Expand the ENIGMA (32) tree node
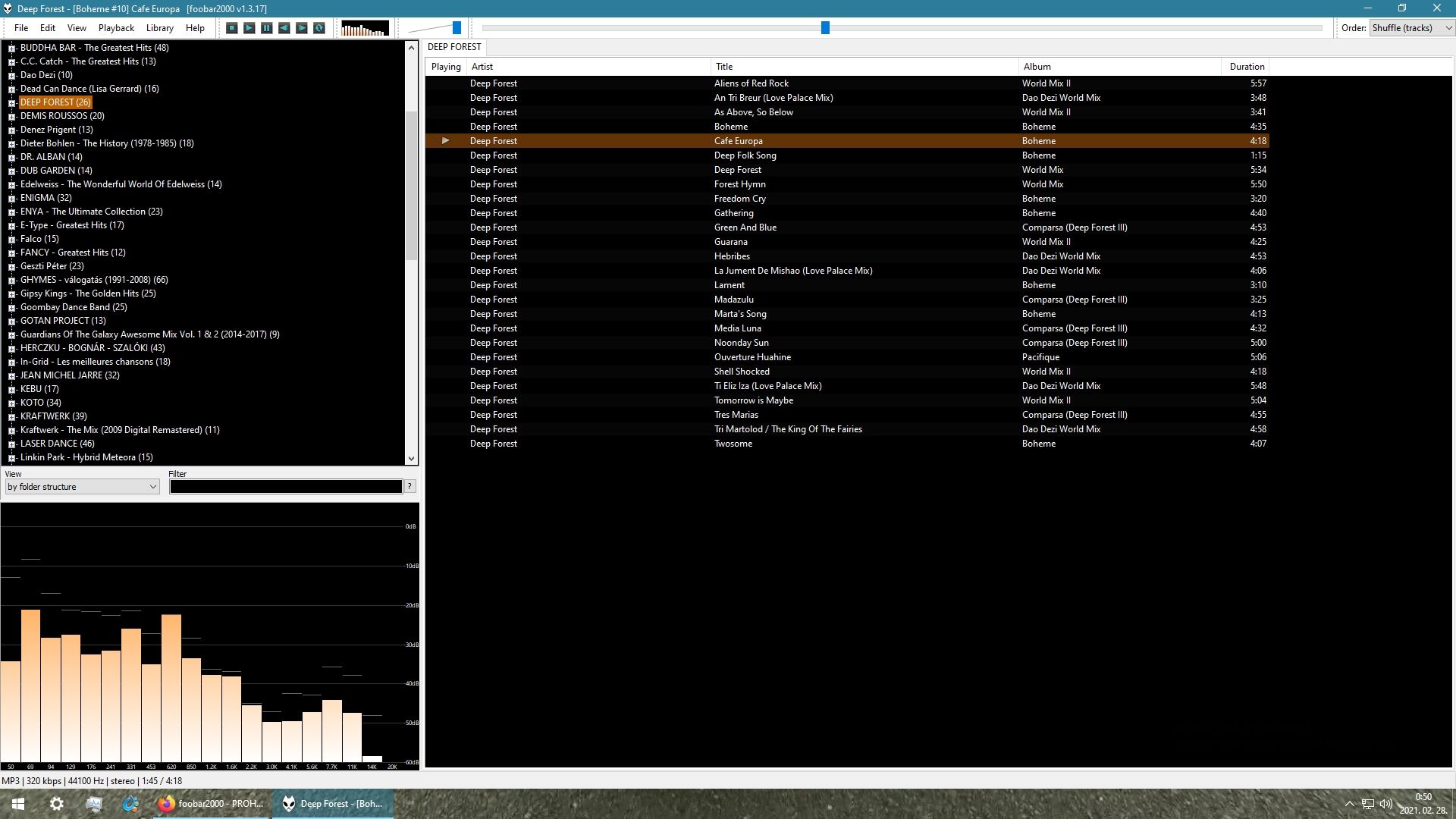This screenshot has width=1456, height=819. tap(11, 198)
